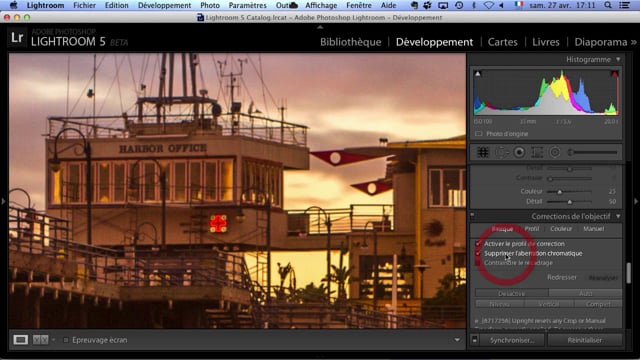640x360 pixels.
Task: Click the Upright Auto button
Action: tap(585, 293)
